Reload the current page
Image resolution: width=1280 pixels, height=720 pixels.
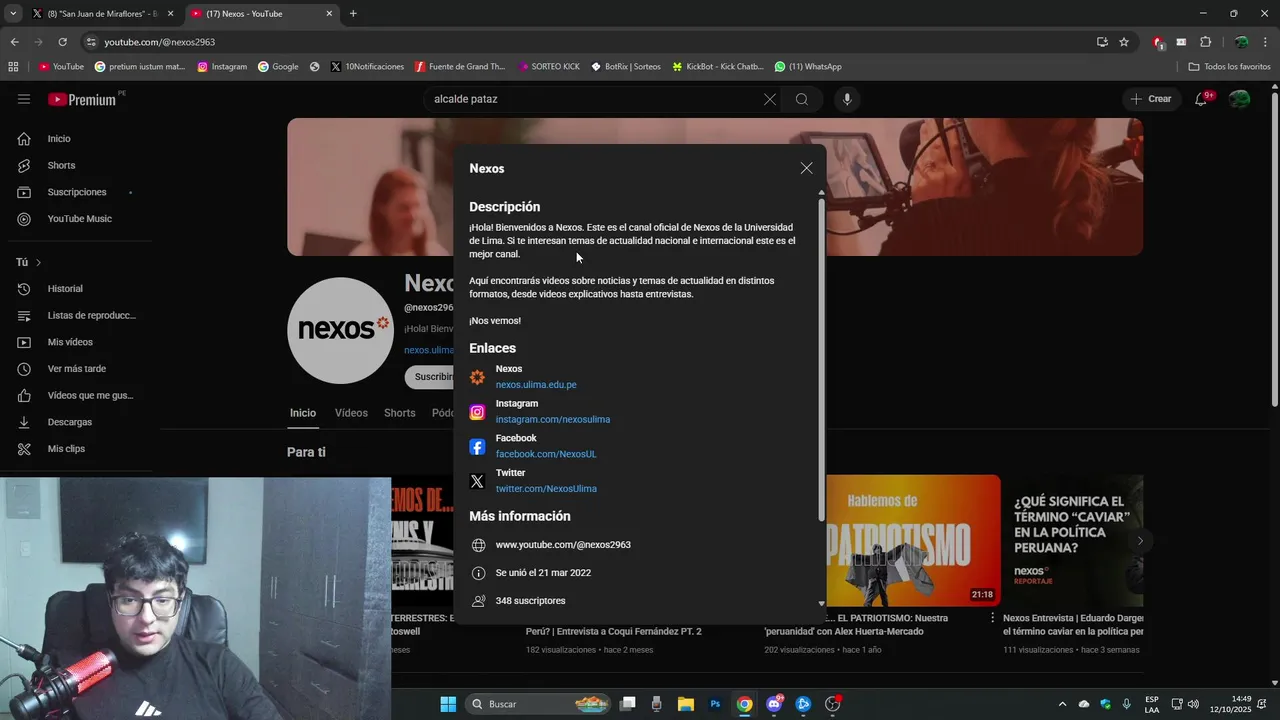pyautogui.click(x=62, y=42)
